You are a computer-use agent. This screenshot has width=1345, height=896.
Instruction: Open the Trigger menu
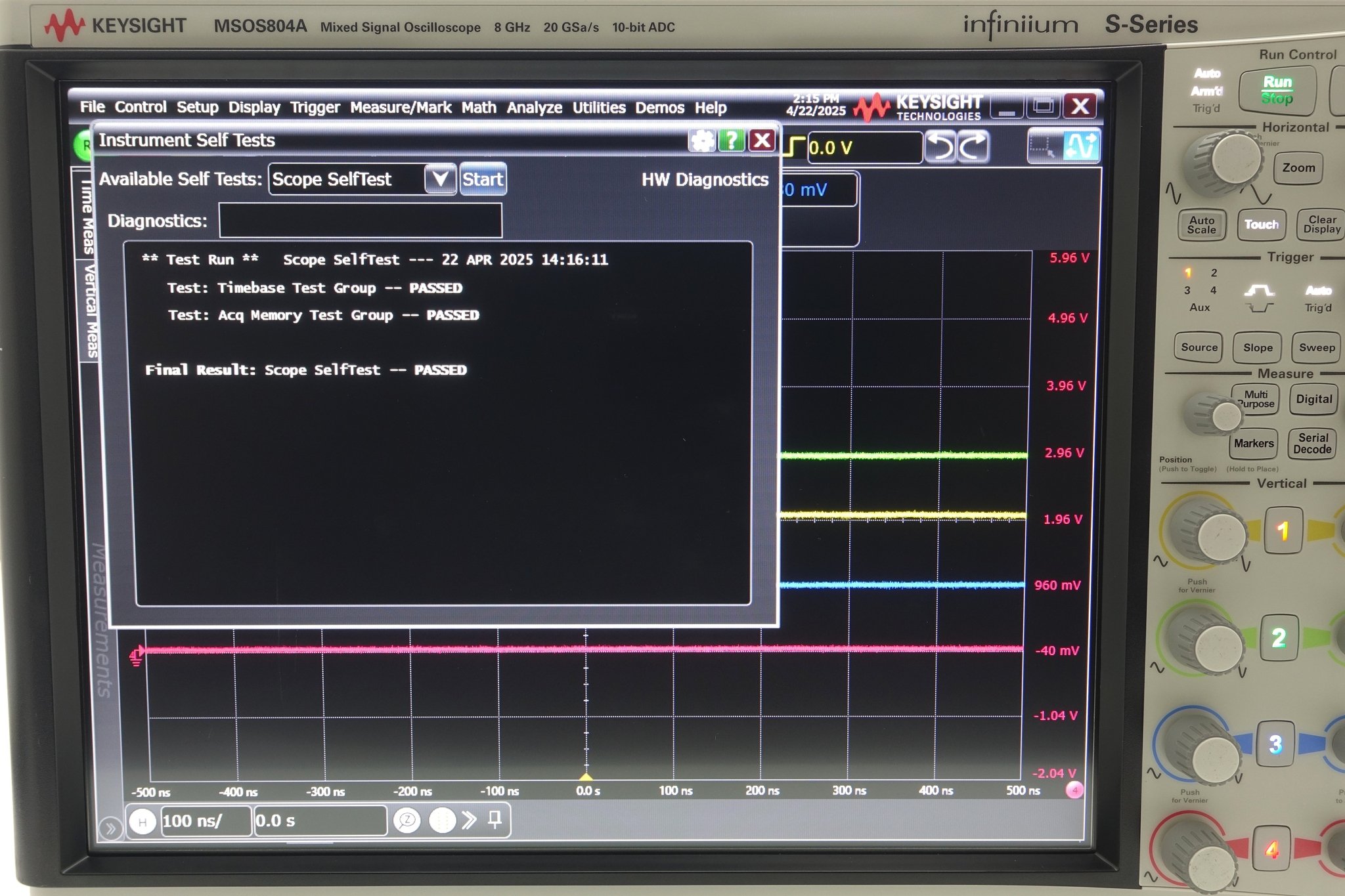click(x=315, y=108)
